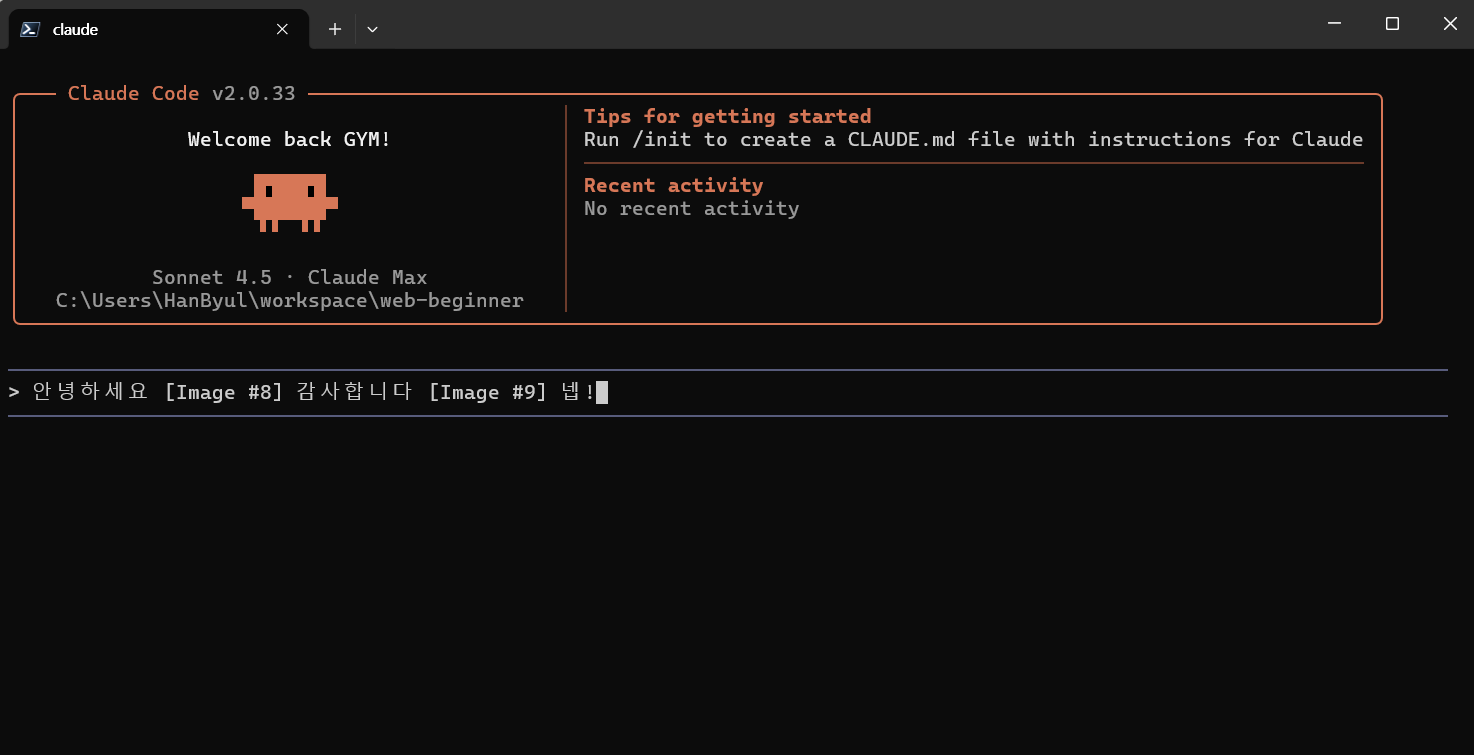Click the > prompt symbol

[x=14, y=393]
